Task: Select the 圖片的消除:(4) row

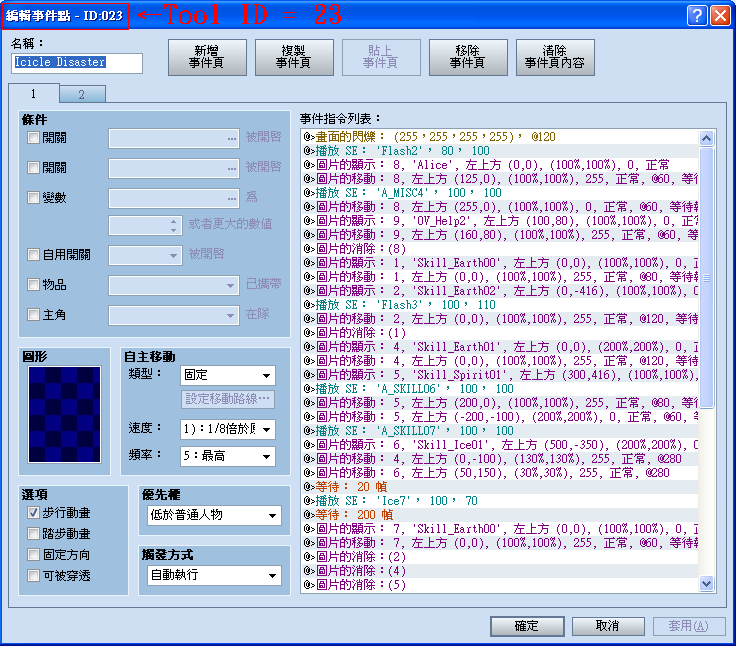Action: tap(499, 571)
